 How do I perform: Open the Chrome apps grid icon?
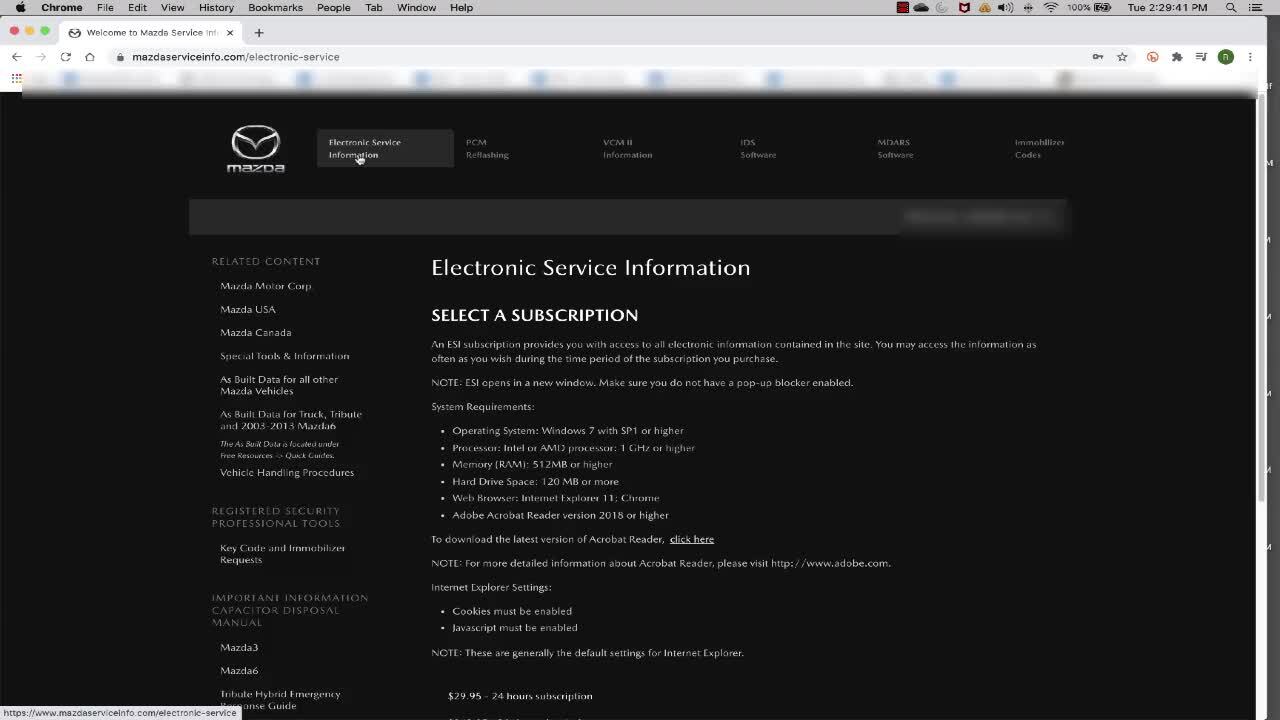point(16,78)
